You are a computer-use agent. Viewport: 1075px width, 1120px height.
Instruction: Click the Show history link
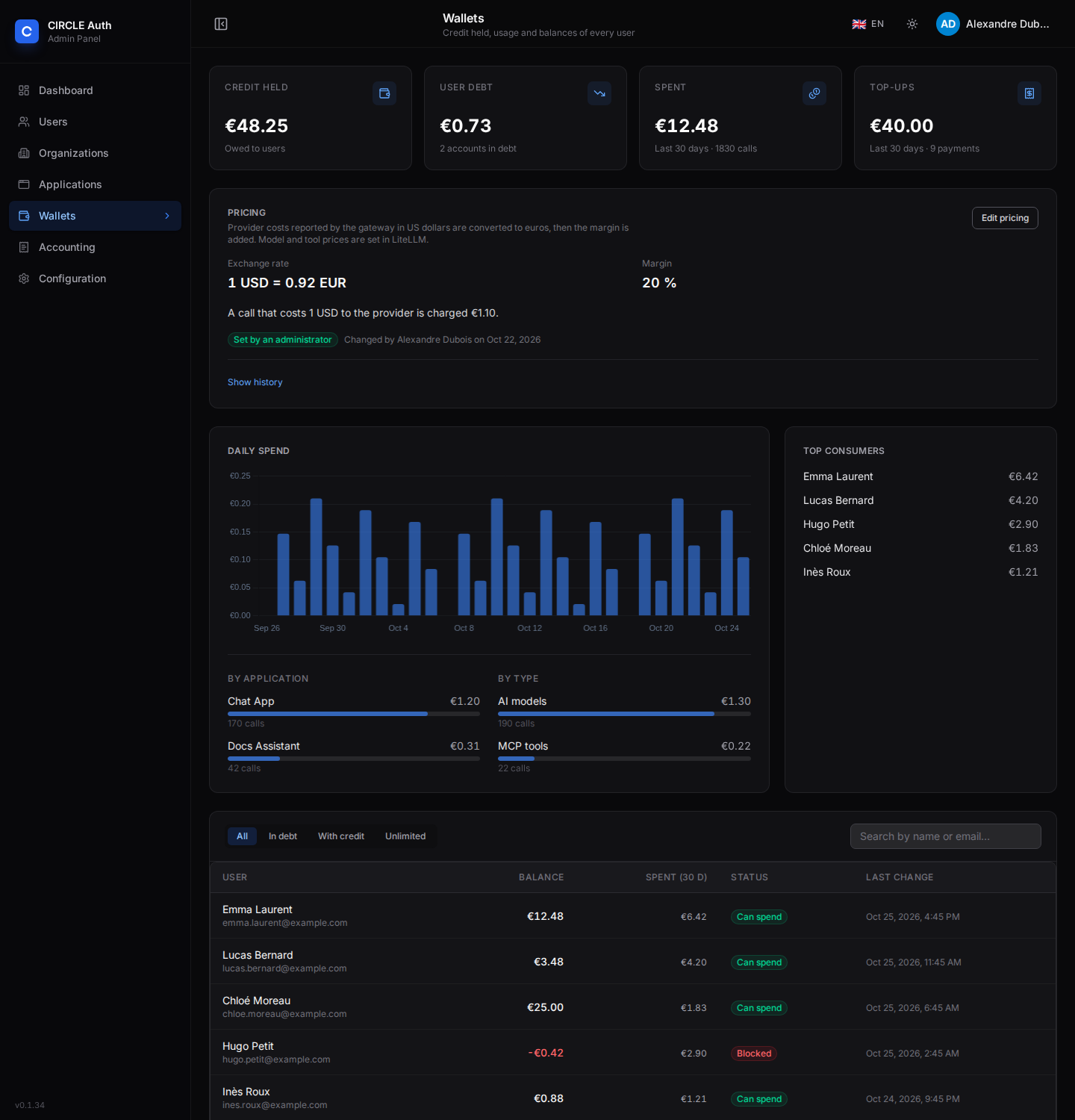tap(255, 382)
